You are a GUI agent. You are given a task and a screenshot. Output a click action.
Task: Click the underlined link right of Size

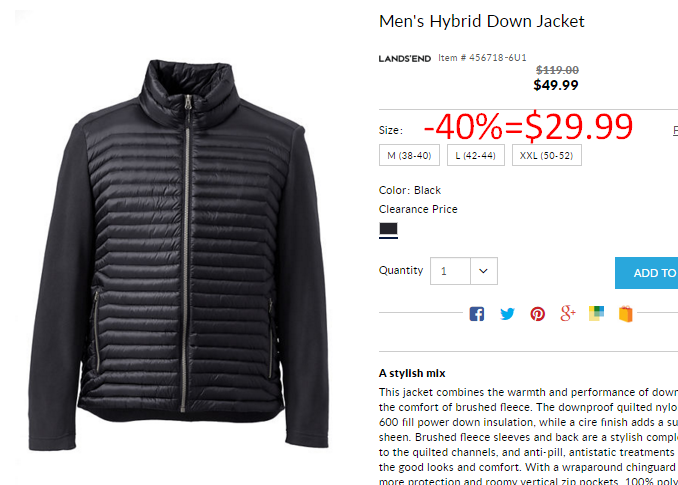click(675, 130)
